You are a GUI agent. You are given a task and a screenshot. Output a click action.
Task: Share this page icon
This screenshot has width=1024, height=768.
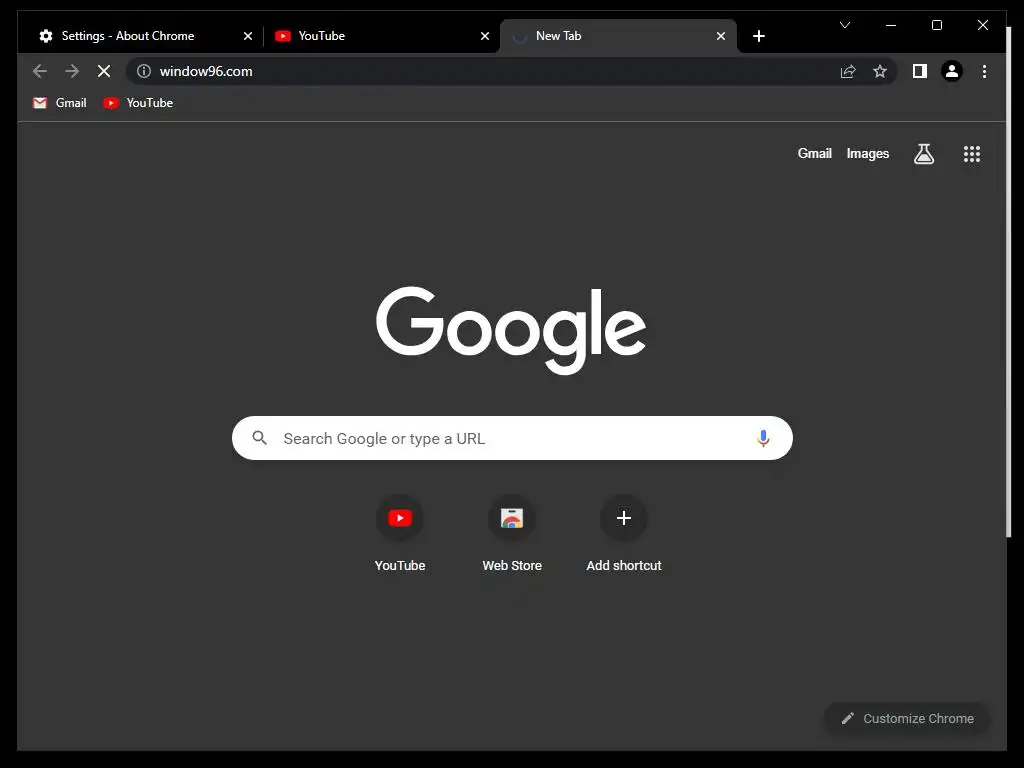point(848,71)
